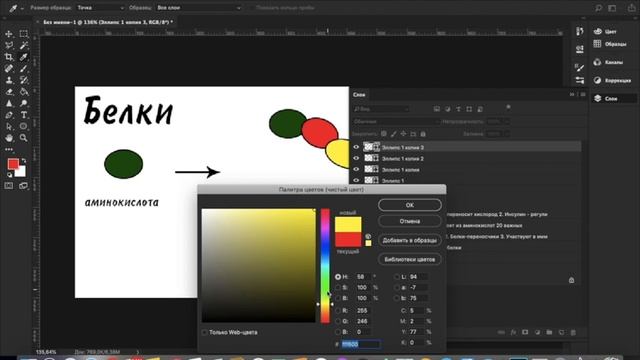Click lock all padlock in Layers lock row
Image resolution: width=640 pixels, height=360 pixels.
(423, 134)
